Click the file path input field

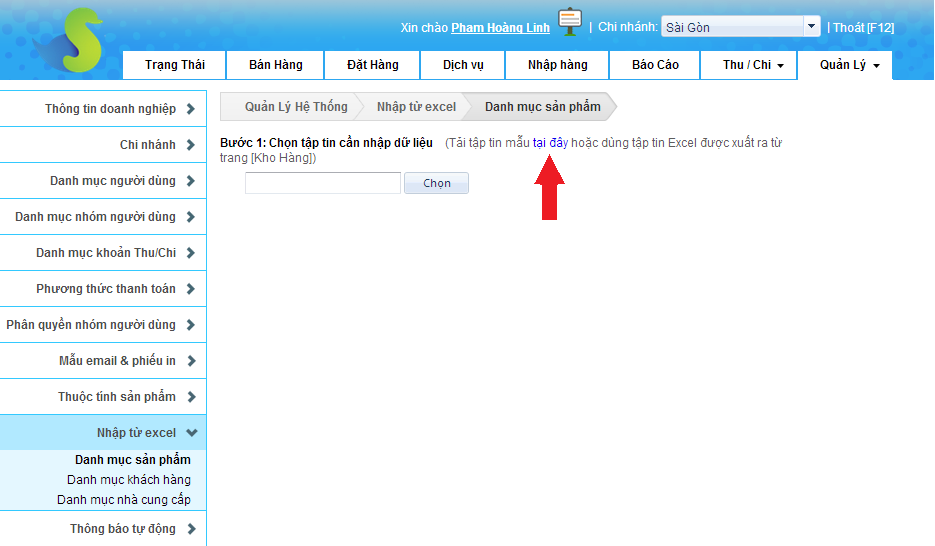point(322,183)
